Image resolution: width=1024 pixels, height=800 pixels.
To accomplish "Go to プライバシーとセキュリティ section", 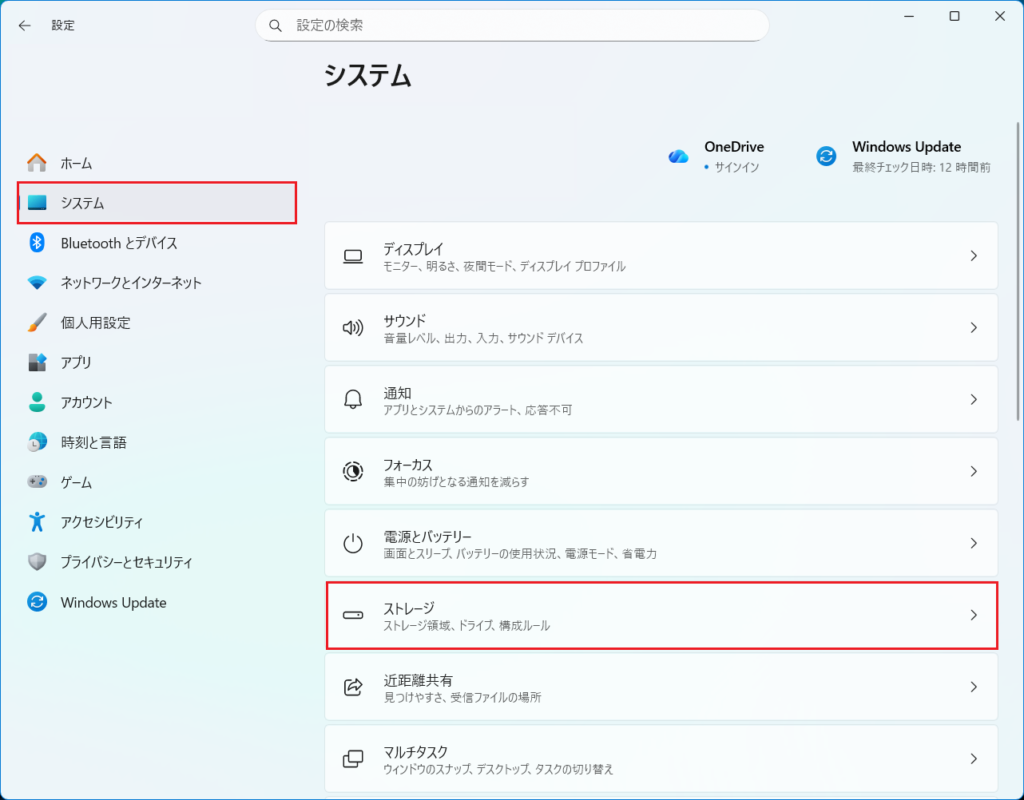I will (126, 563).
